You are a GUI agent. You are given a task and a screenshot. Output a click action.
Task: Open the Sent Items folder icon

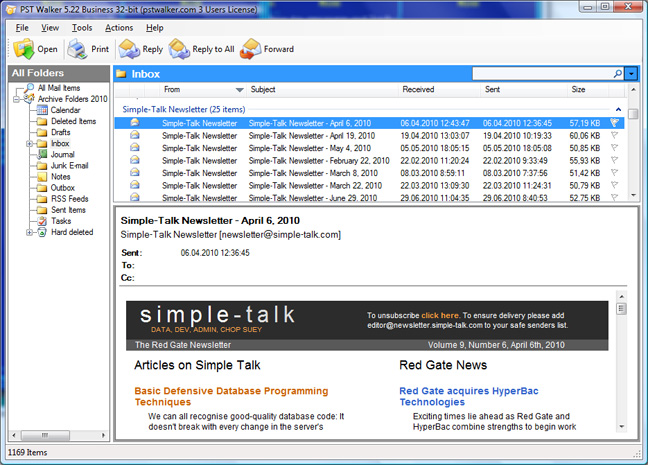coord(42,210)
